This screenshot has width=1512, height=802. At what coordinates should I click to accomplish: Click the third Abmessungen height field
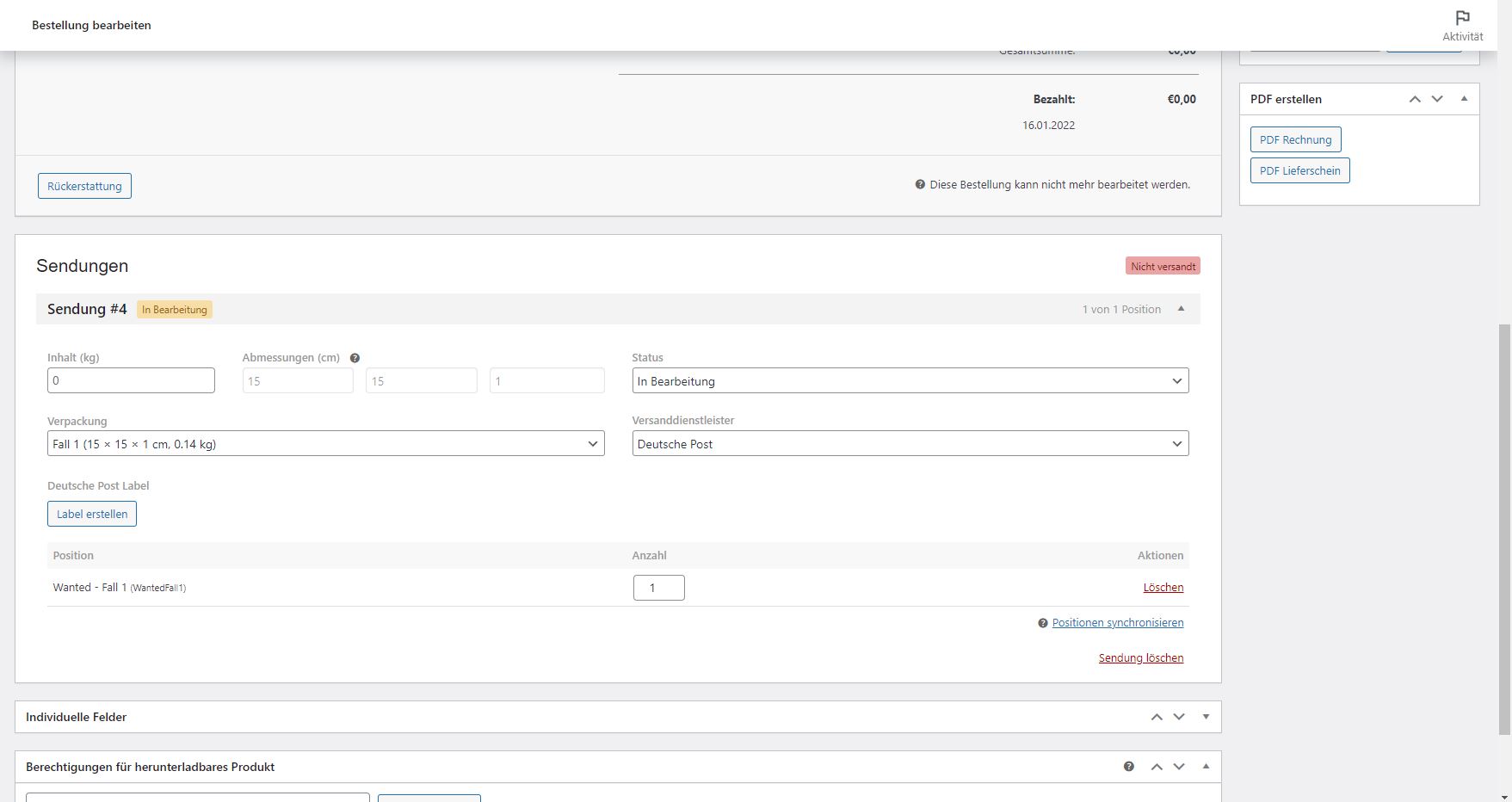pyautogui.click(x=547, y=380)
